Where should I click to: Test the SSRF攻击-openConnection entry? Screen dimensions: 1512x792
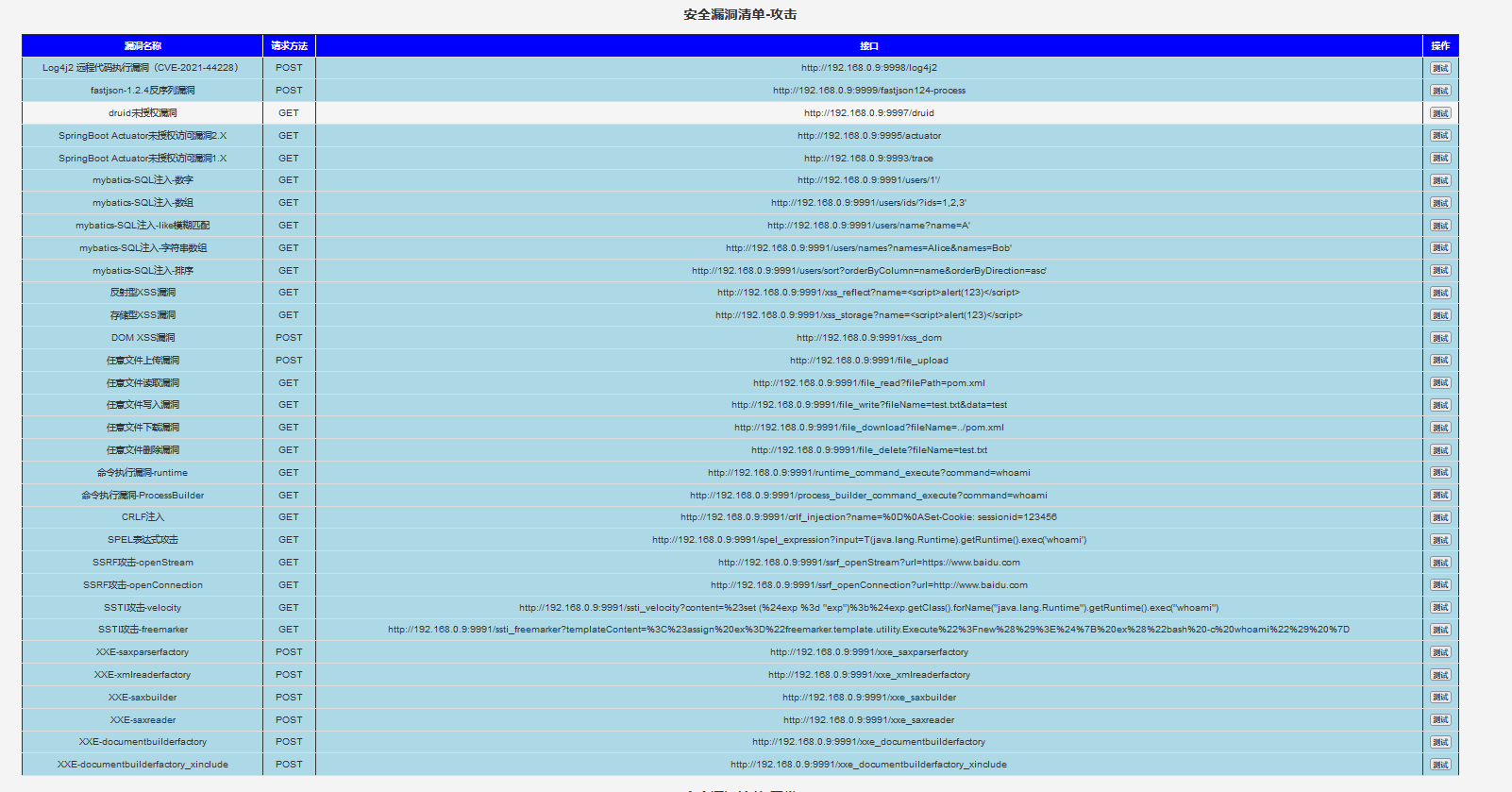click(1440, 585)
